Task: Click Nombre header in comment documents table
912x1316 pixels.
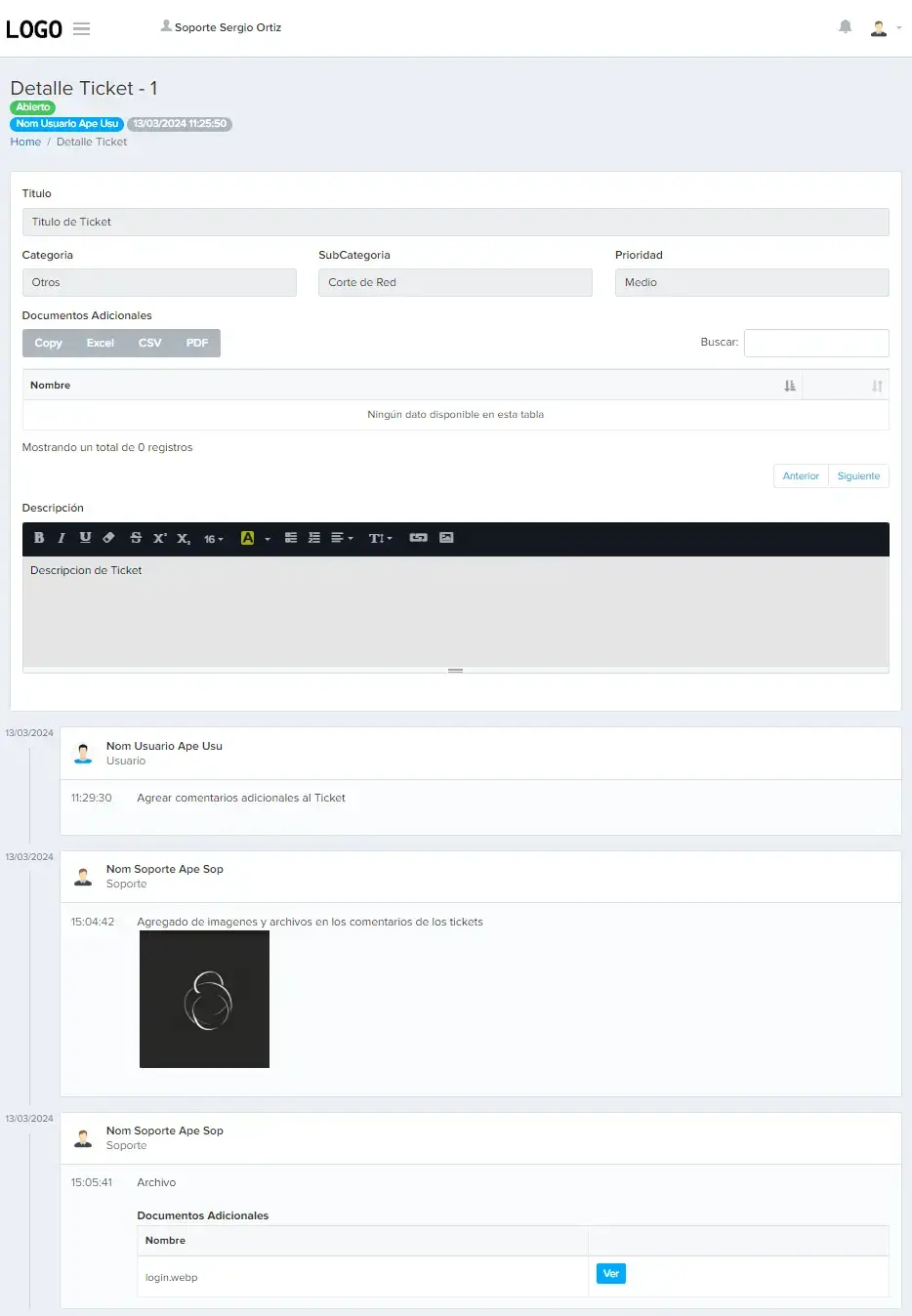Action: click(362, 1241)
